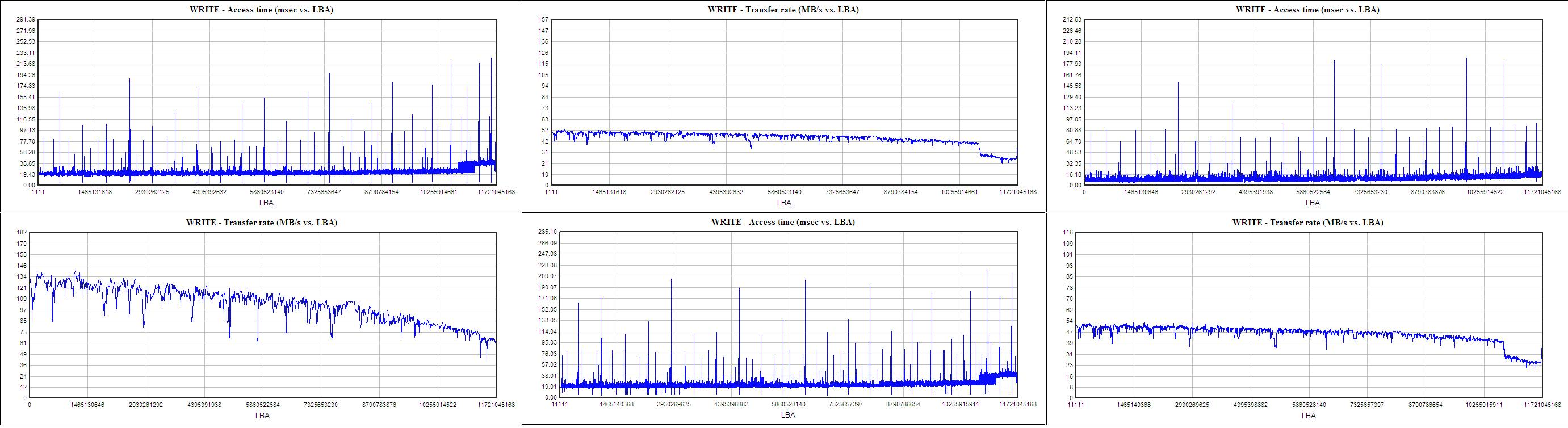Click the 247.08 tick label
The height and width of the screenshot is (428, 1568).
pyautogui.click(x=548, y=254)
